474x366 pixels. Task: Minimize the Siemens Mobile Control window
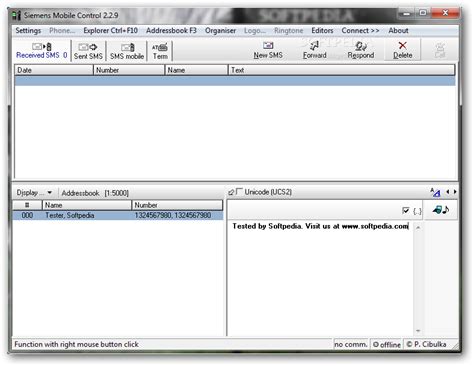[x=406, y=13]
